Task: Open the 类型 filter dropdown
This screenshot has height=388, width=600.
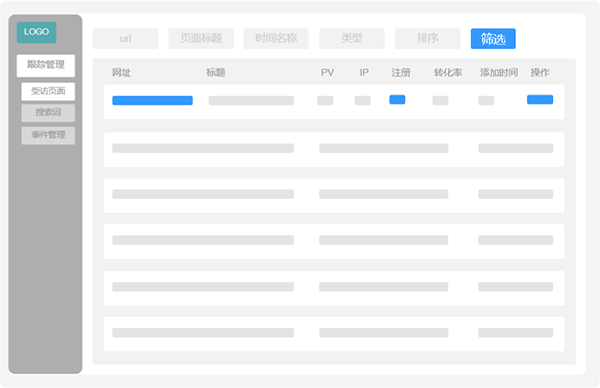Action: [352, 39]
